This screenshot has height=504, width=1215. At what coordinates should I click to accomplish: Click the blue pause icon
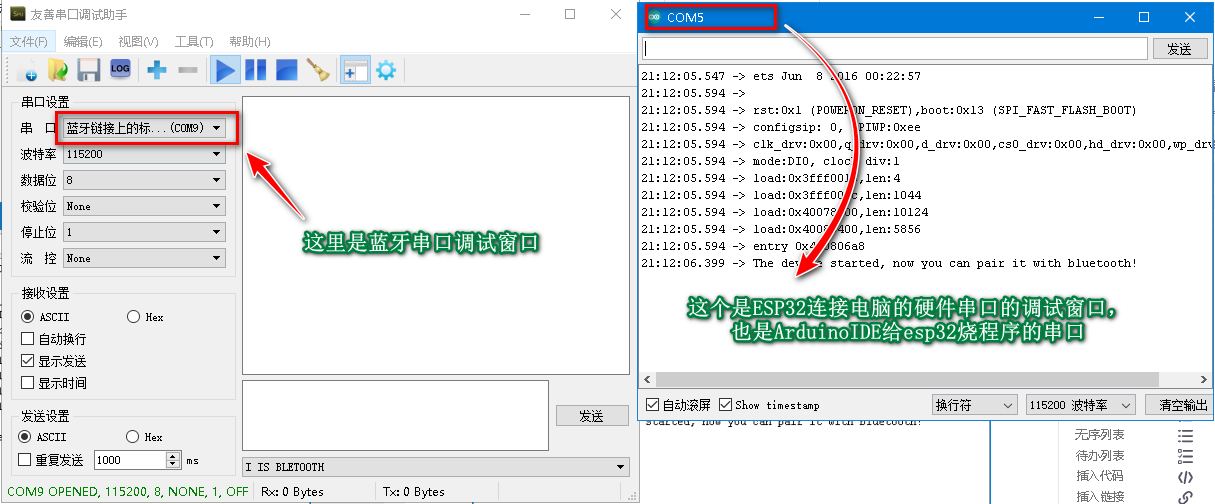[256, 70]
